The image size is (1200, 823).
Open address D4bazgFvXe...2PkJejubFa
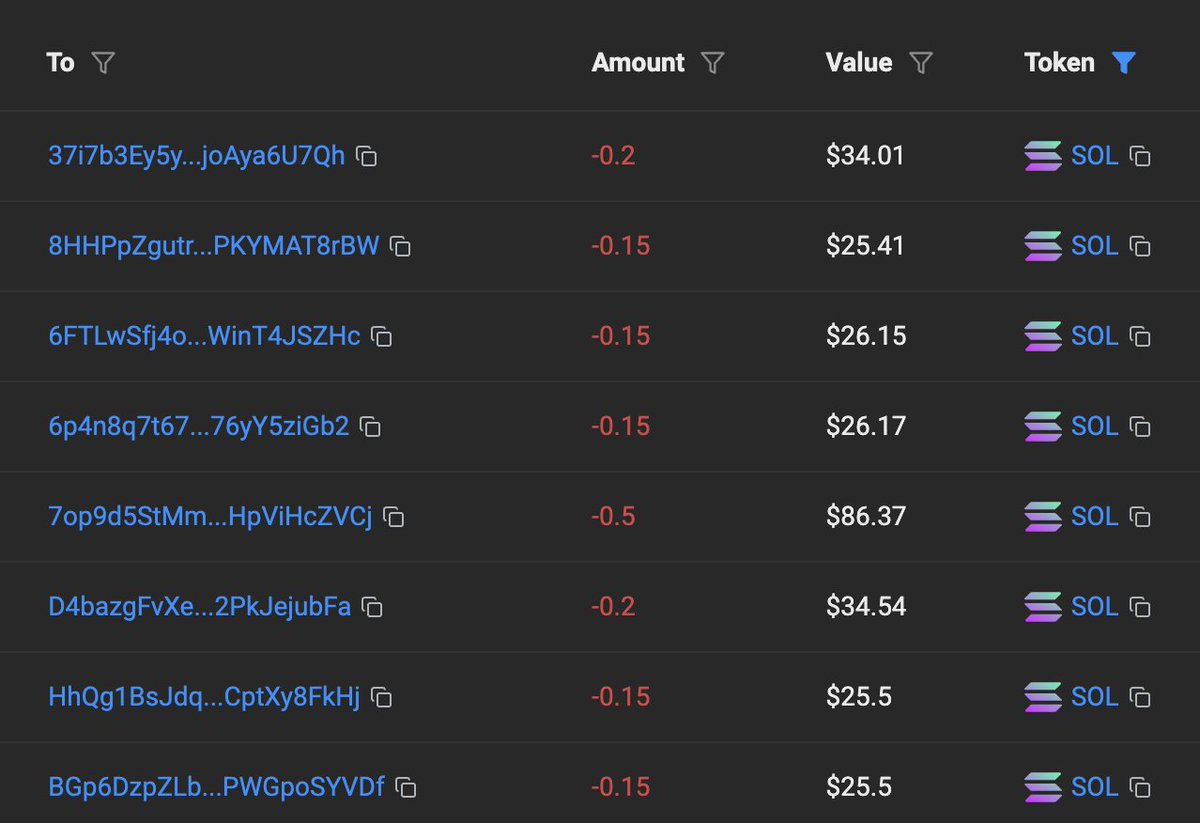pyautogui.click(x=200, y=607)
